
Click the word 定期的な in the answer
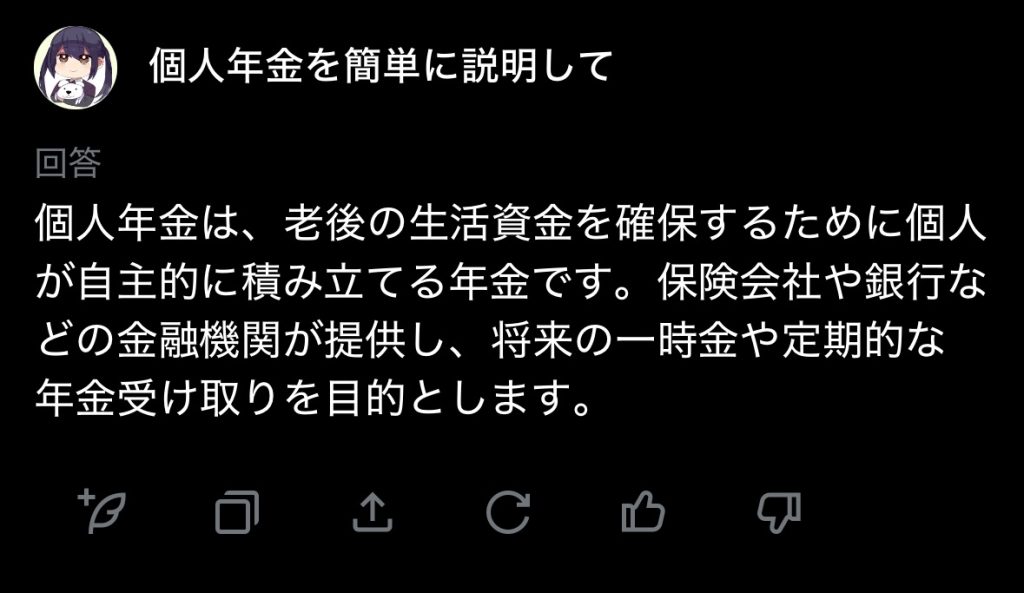(x=863, y=340)
